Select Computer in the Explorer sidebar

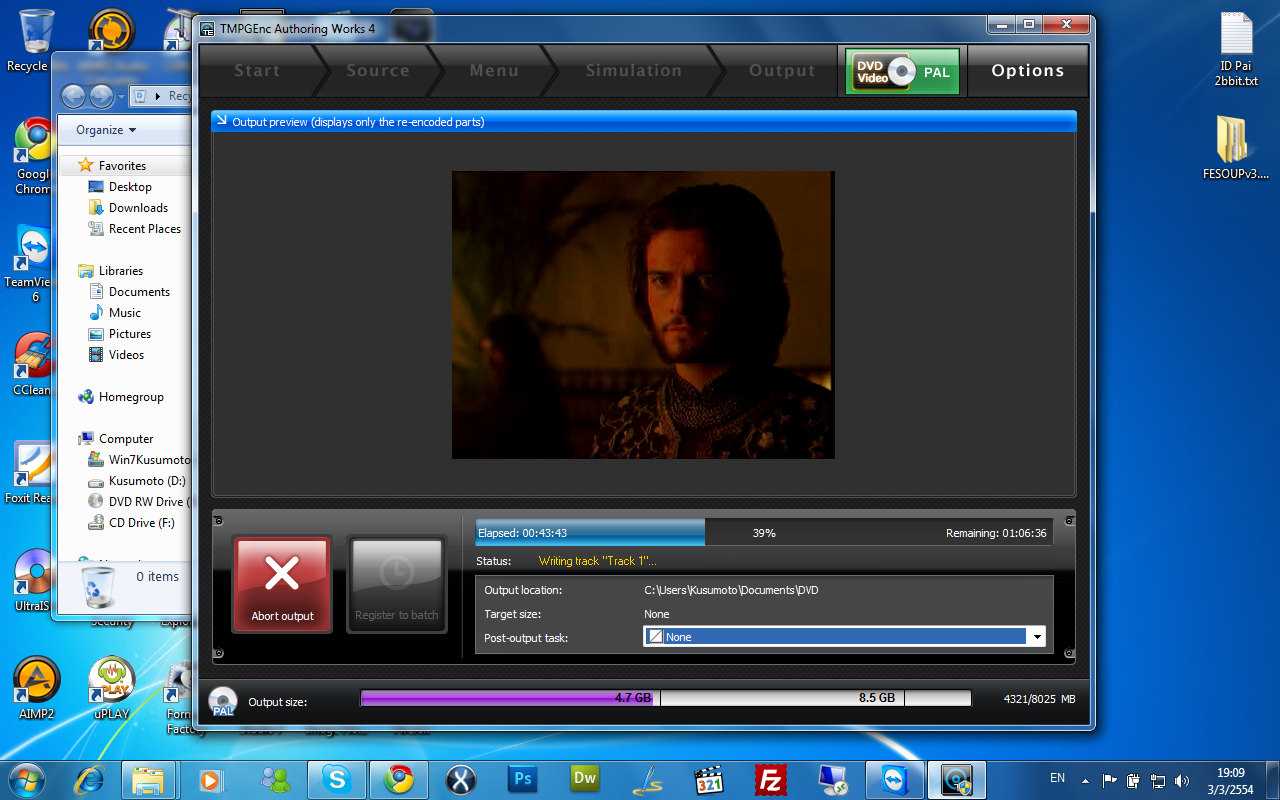[x=126, y=439]
